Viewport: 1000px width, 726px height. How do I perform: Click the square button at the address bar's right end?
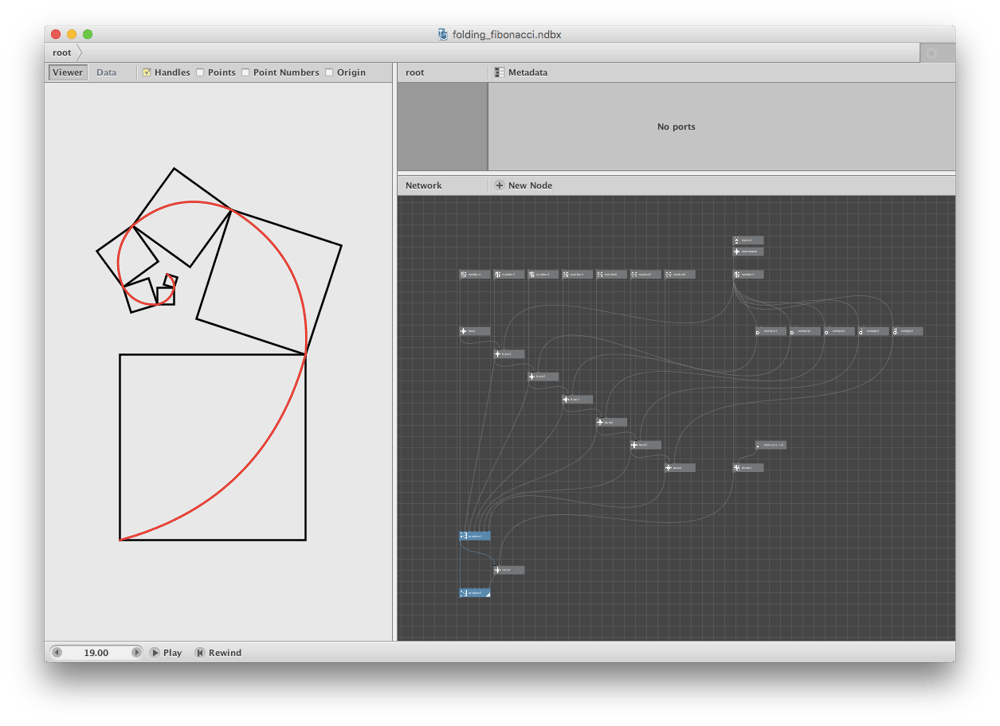[x=931, y=54]
